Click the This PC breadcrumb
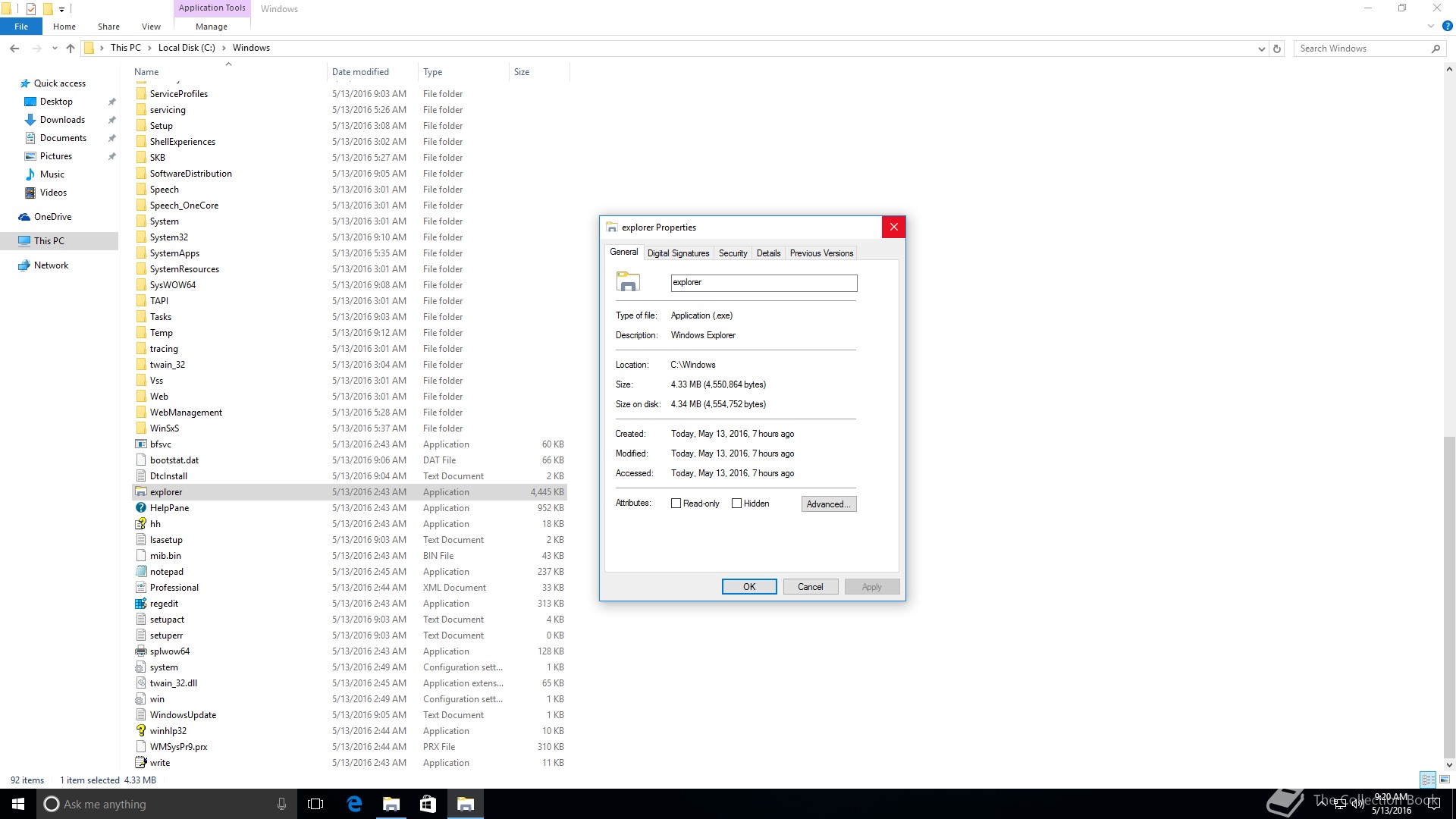Viewport: 1456px width, 819px height. click(x=125, y=48)
